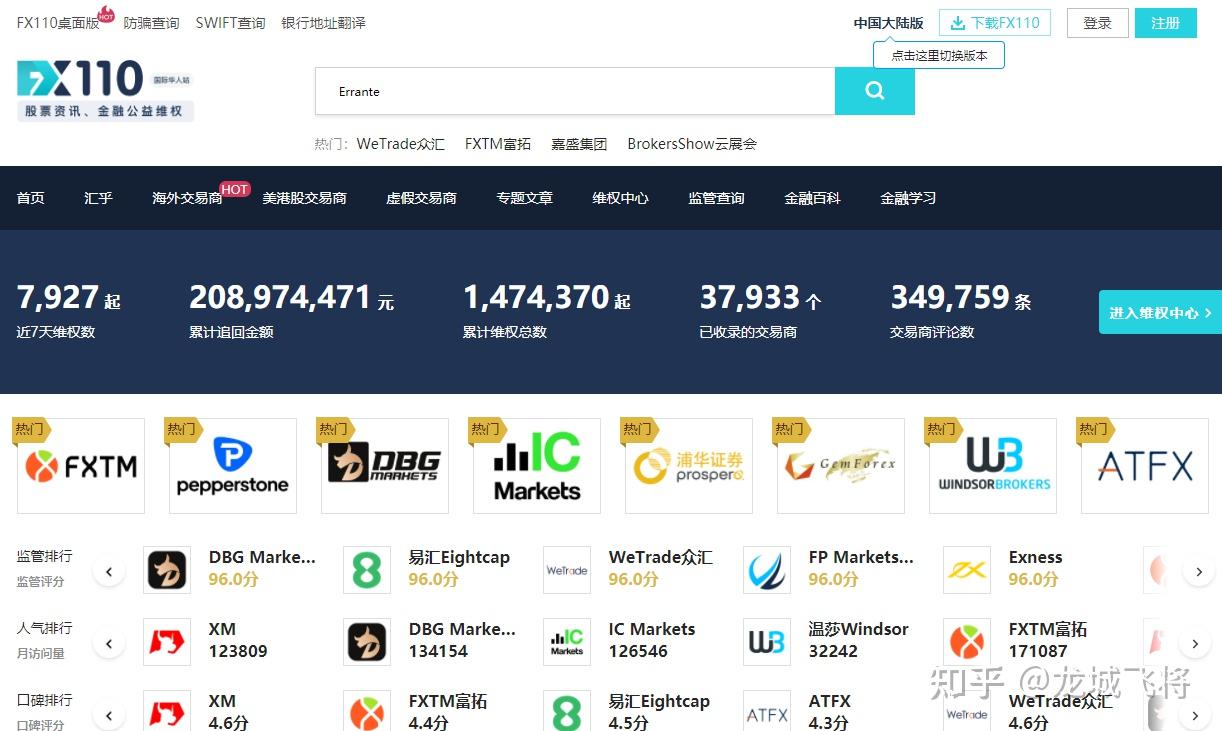Click the search magnifier button
This screenshot has width=1222, height=731.
tap(874, 91)
